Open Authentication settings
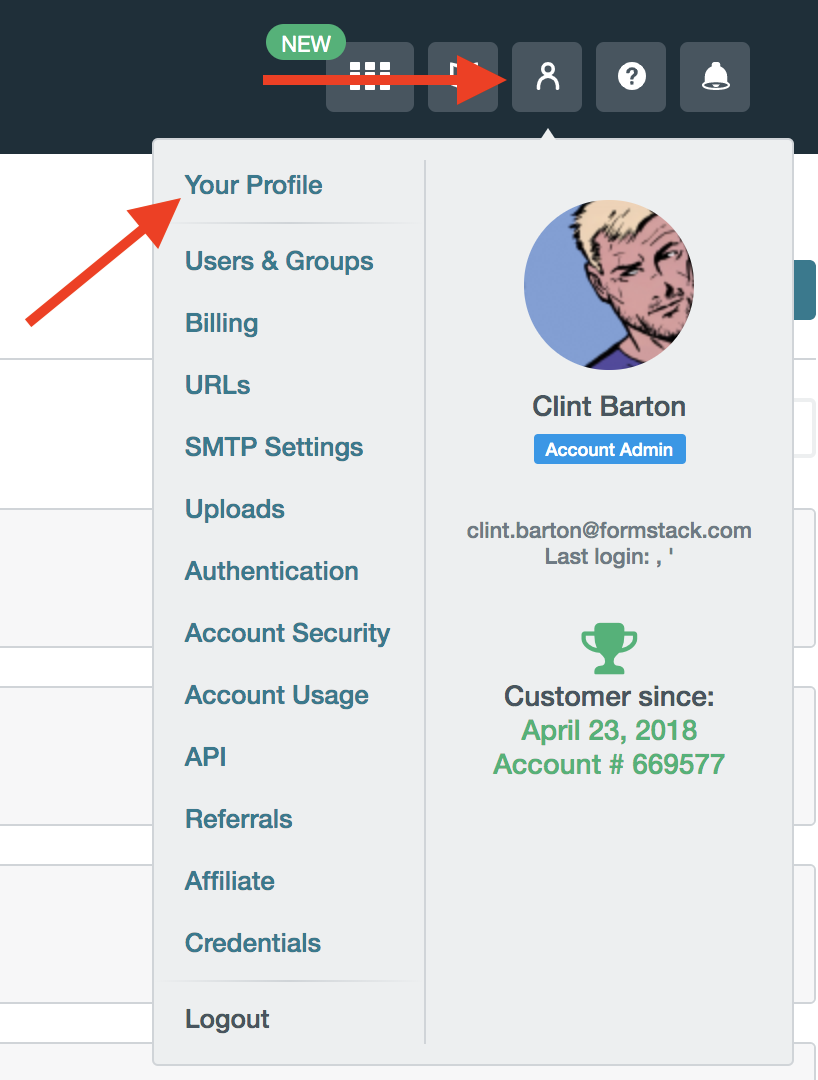The image size is (818, 1080). [x=272, y=571]
